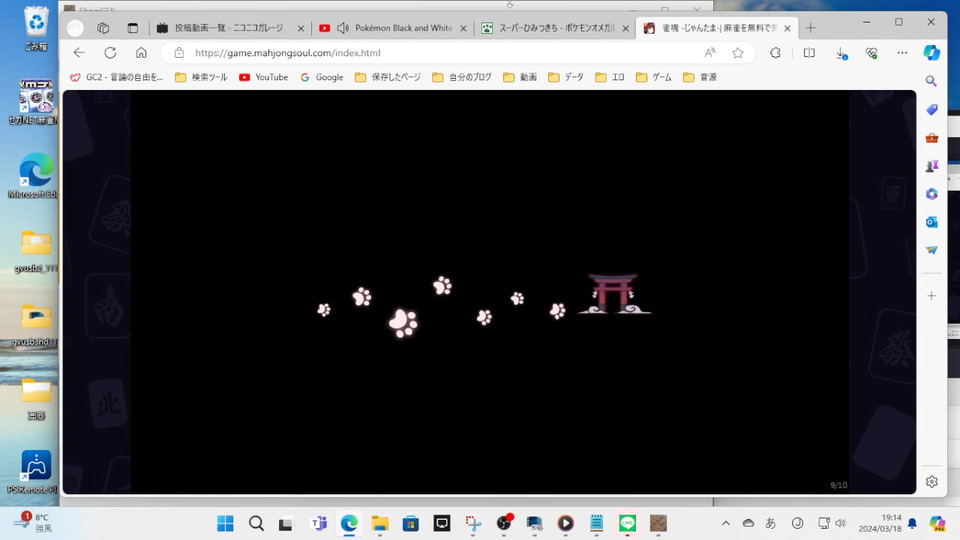The width and height of the screenshot is (960, 540).
Task: Expand the 動画 bookmarks folder
Action: (x=520, y=77)
